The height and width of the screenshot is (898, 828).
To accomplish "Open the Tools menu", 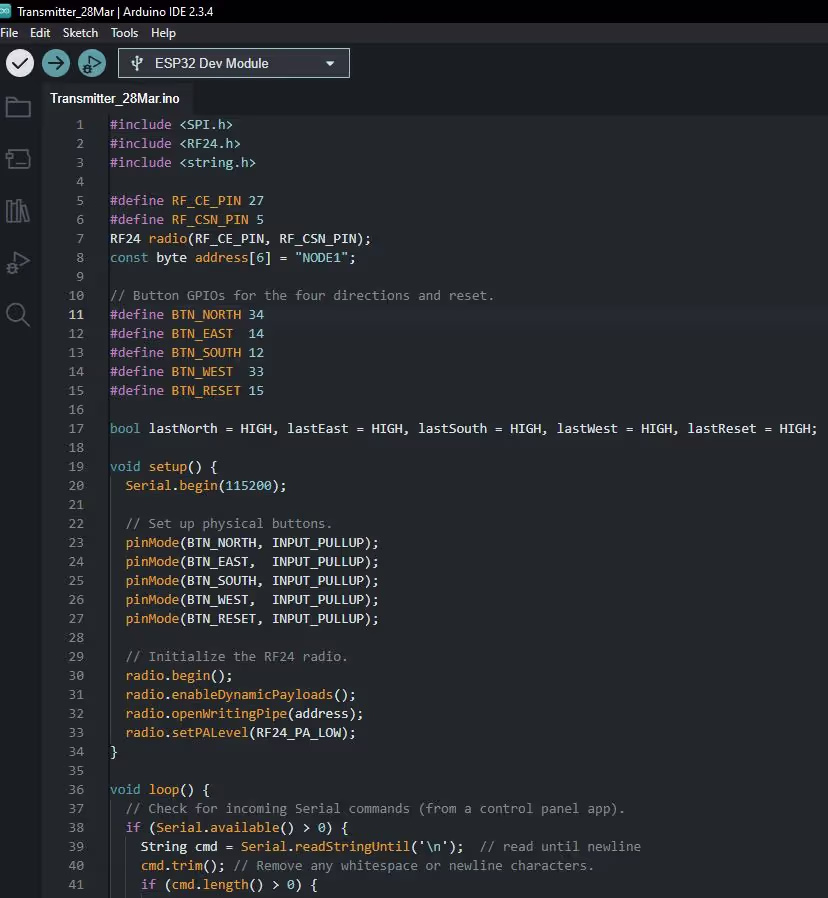I will tap(124, 33).
